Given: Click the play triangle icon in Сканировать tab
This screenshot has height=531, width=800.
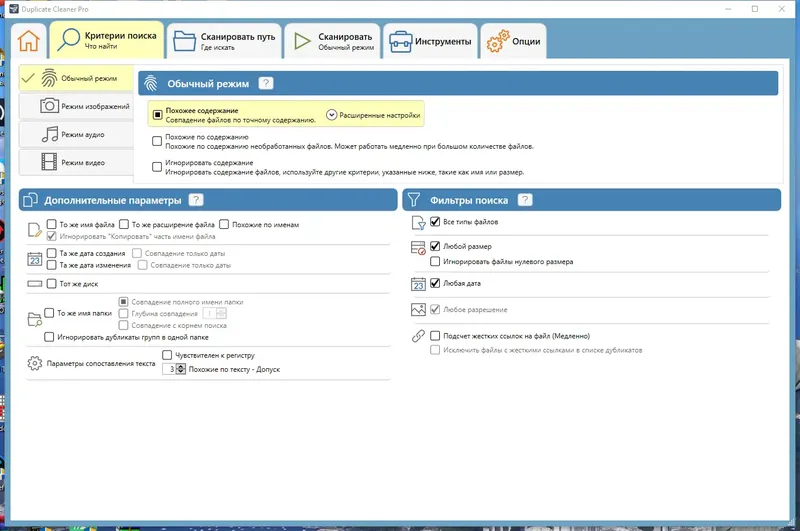Looking at the screenshot, I should click(x=302, y=41).
